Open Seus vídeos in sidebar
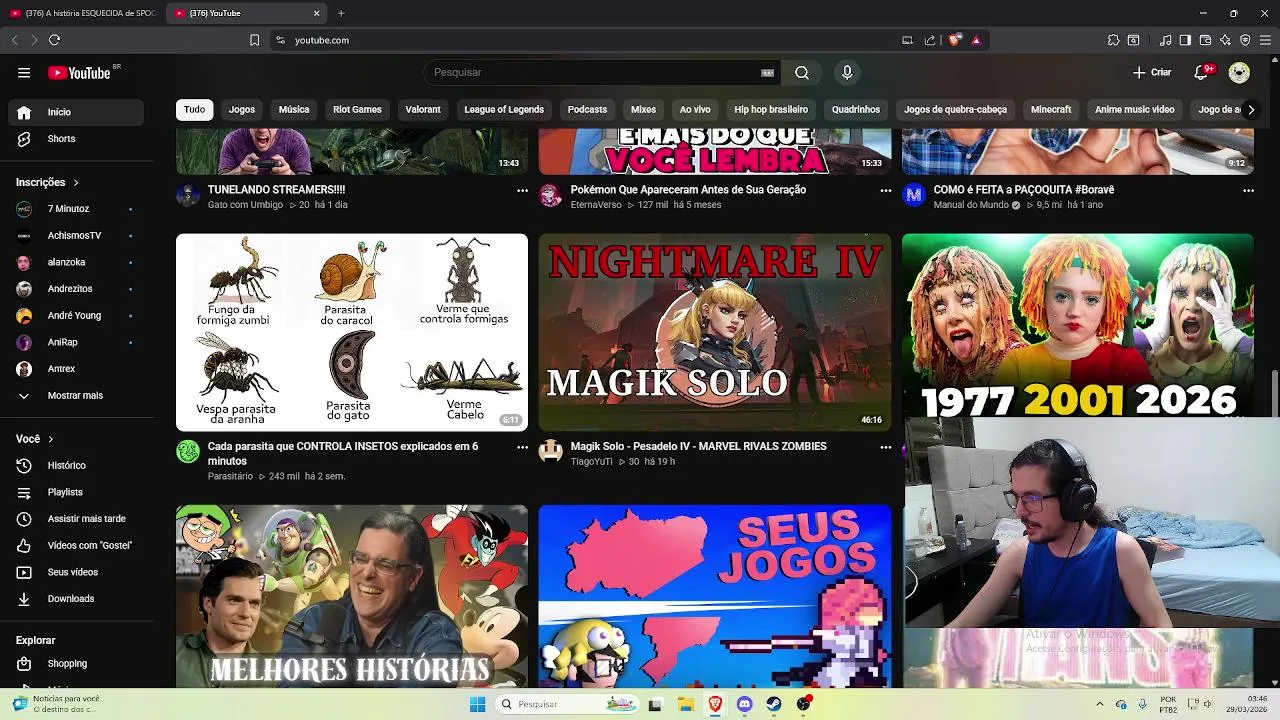This screenshot has width=1280, height=720. coord(76,572)
